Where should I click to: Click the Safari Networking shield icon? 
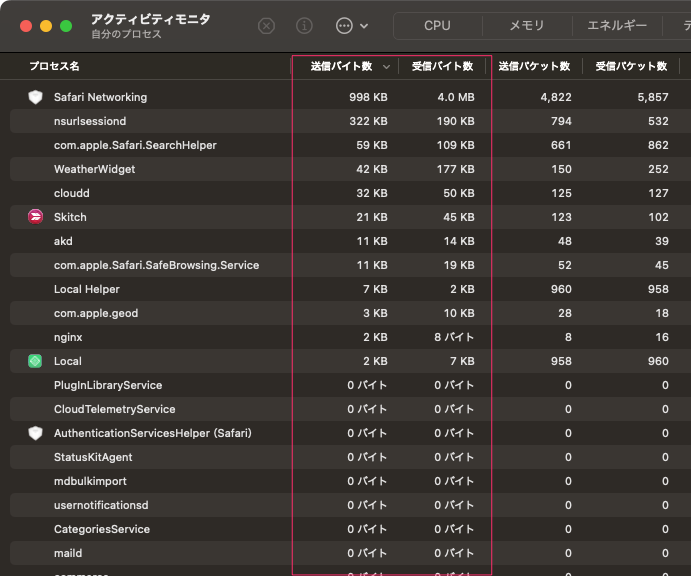click(x=35, y=97)
